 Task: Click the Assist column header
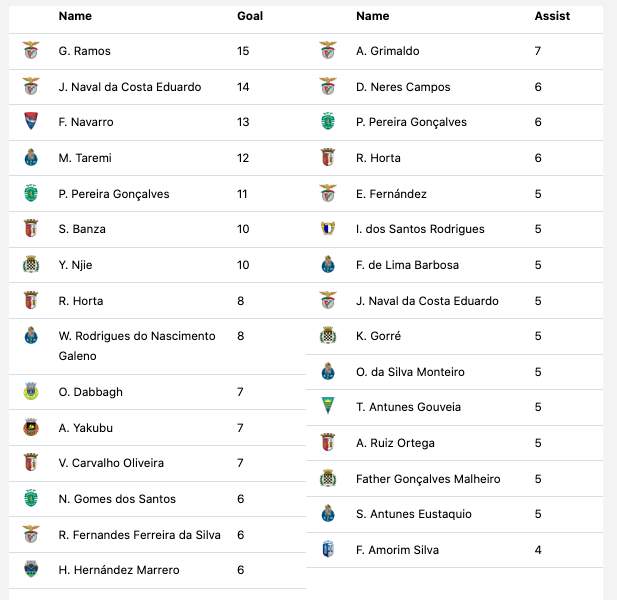[552, 16]
